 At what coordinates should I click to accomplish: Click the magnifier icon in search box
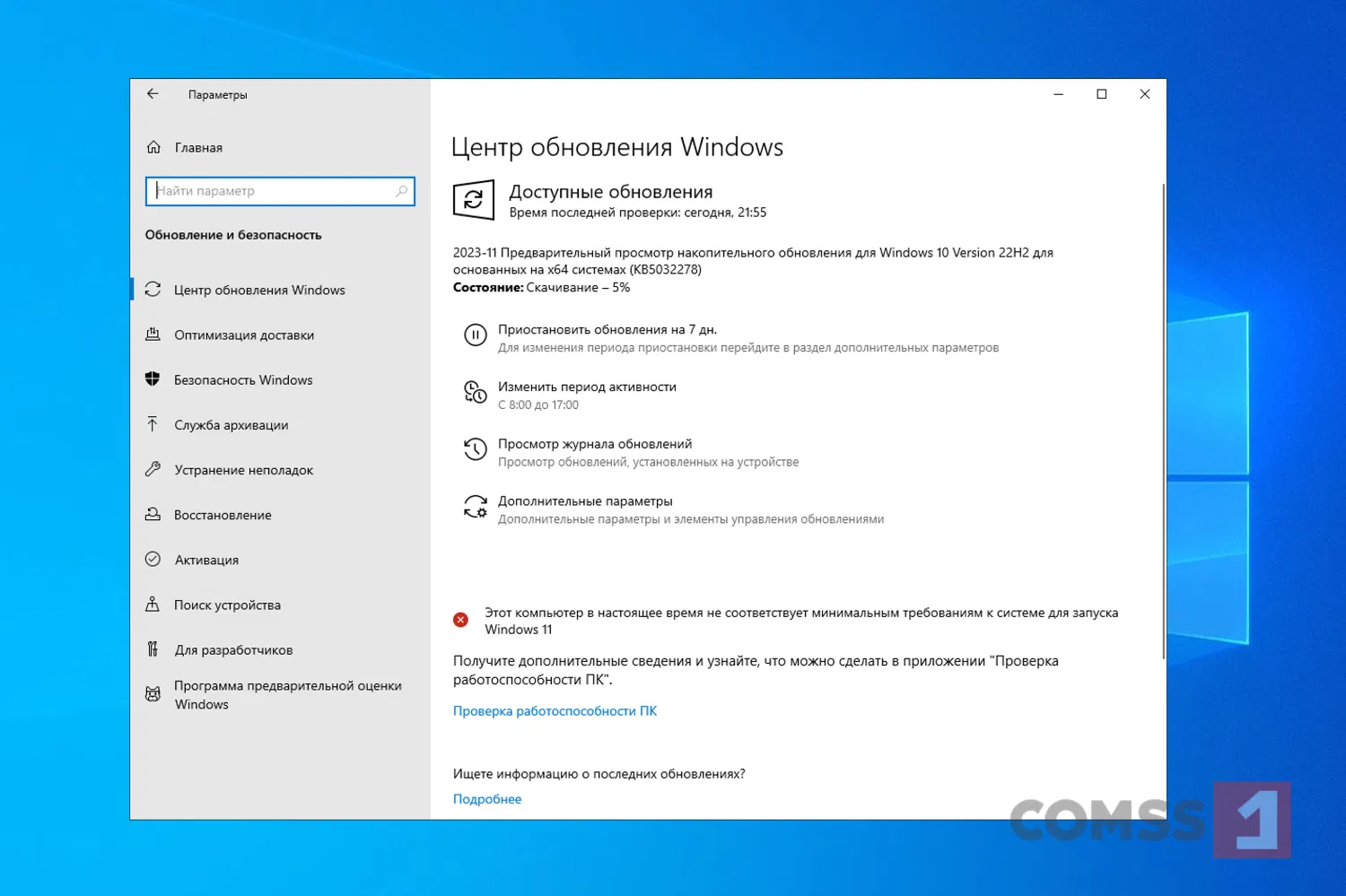point(401,191)
